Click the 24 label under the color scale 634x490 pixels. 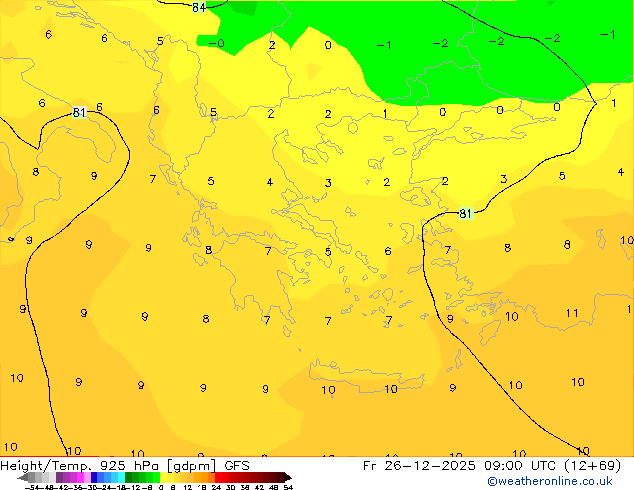tap(216, 487)
